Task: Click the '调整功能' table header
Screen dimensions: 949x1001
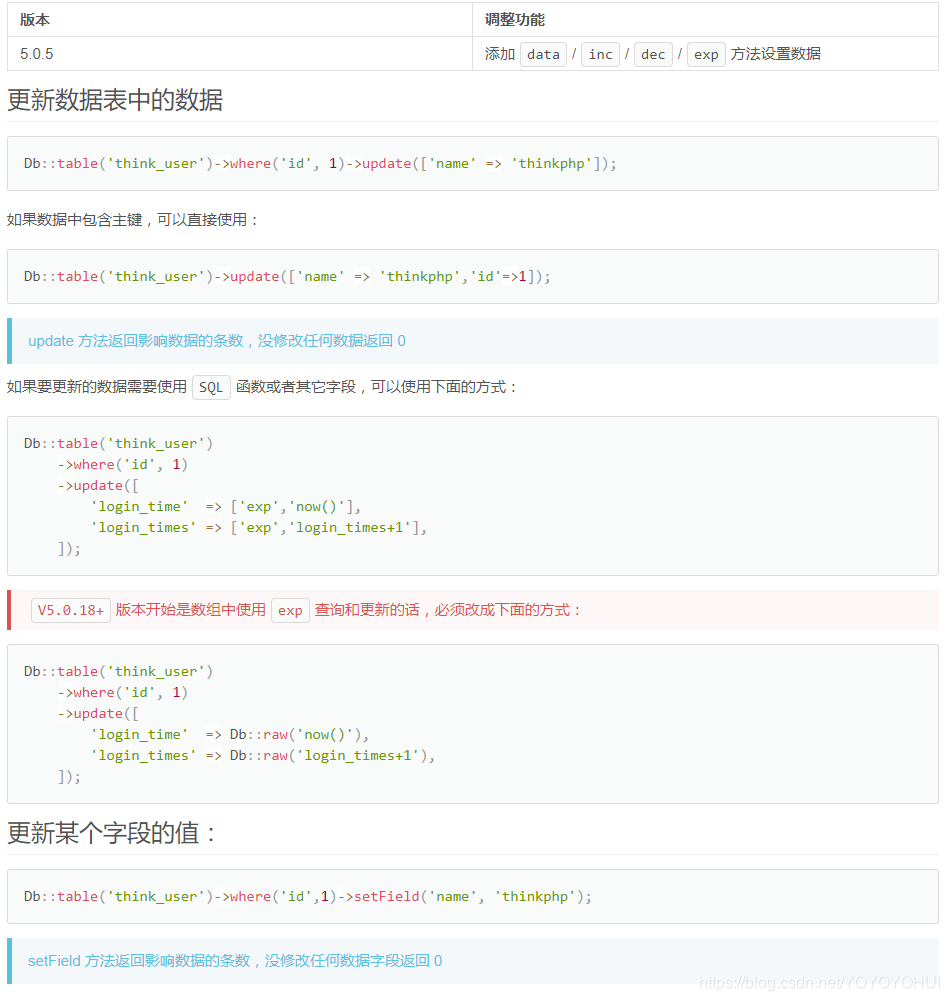Action: 705,20
